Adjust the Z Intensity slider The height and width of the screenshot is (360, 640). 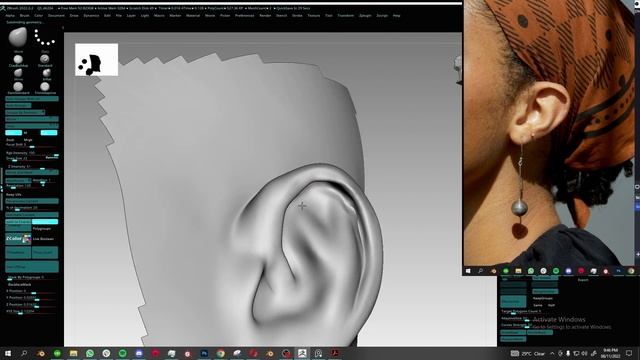coord(32,167)
